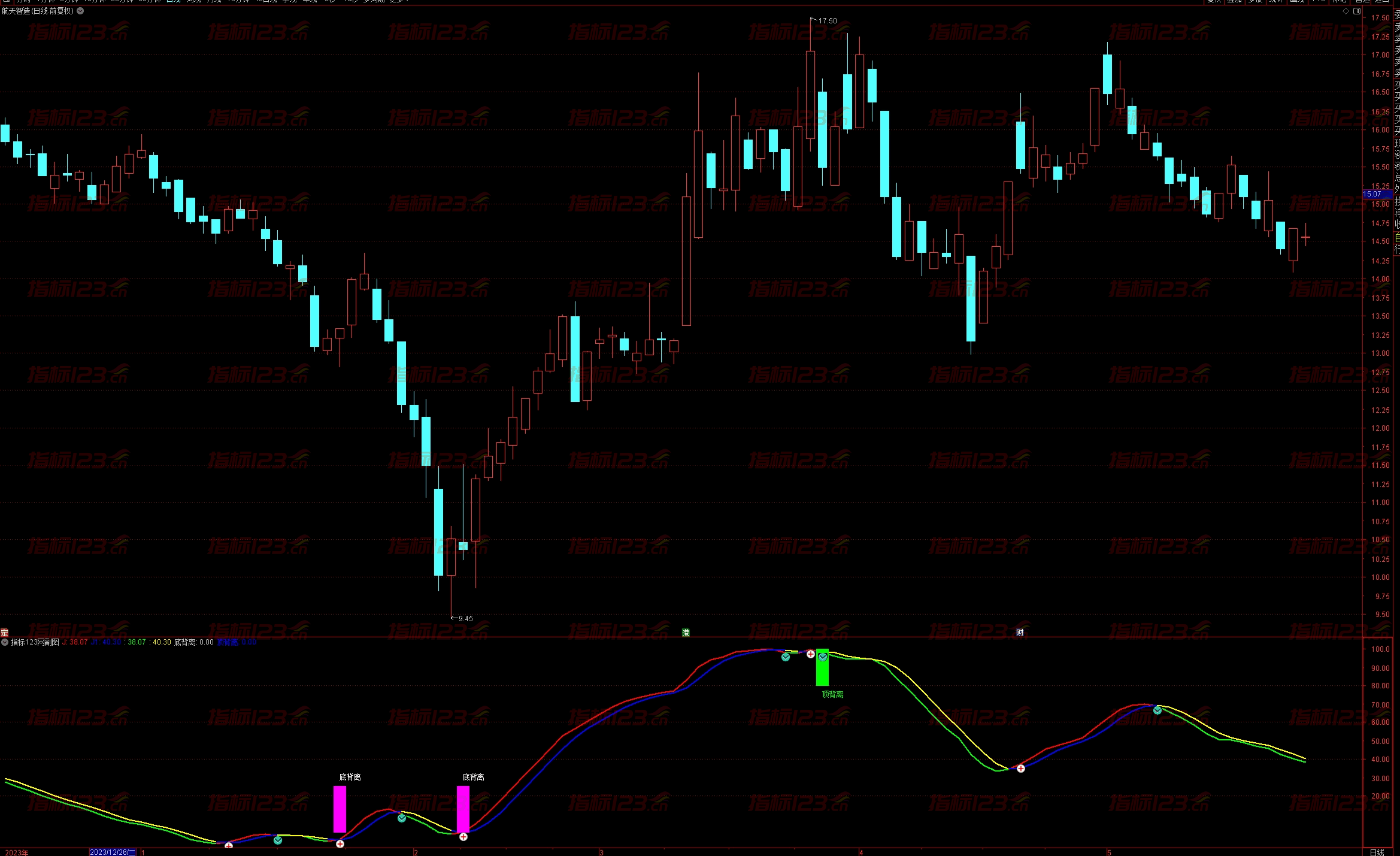Click month marker 3 on the time axis
The width and height of the screenshot is (1400, 856).
[x=601, y=852]
